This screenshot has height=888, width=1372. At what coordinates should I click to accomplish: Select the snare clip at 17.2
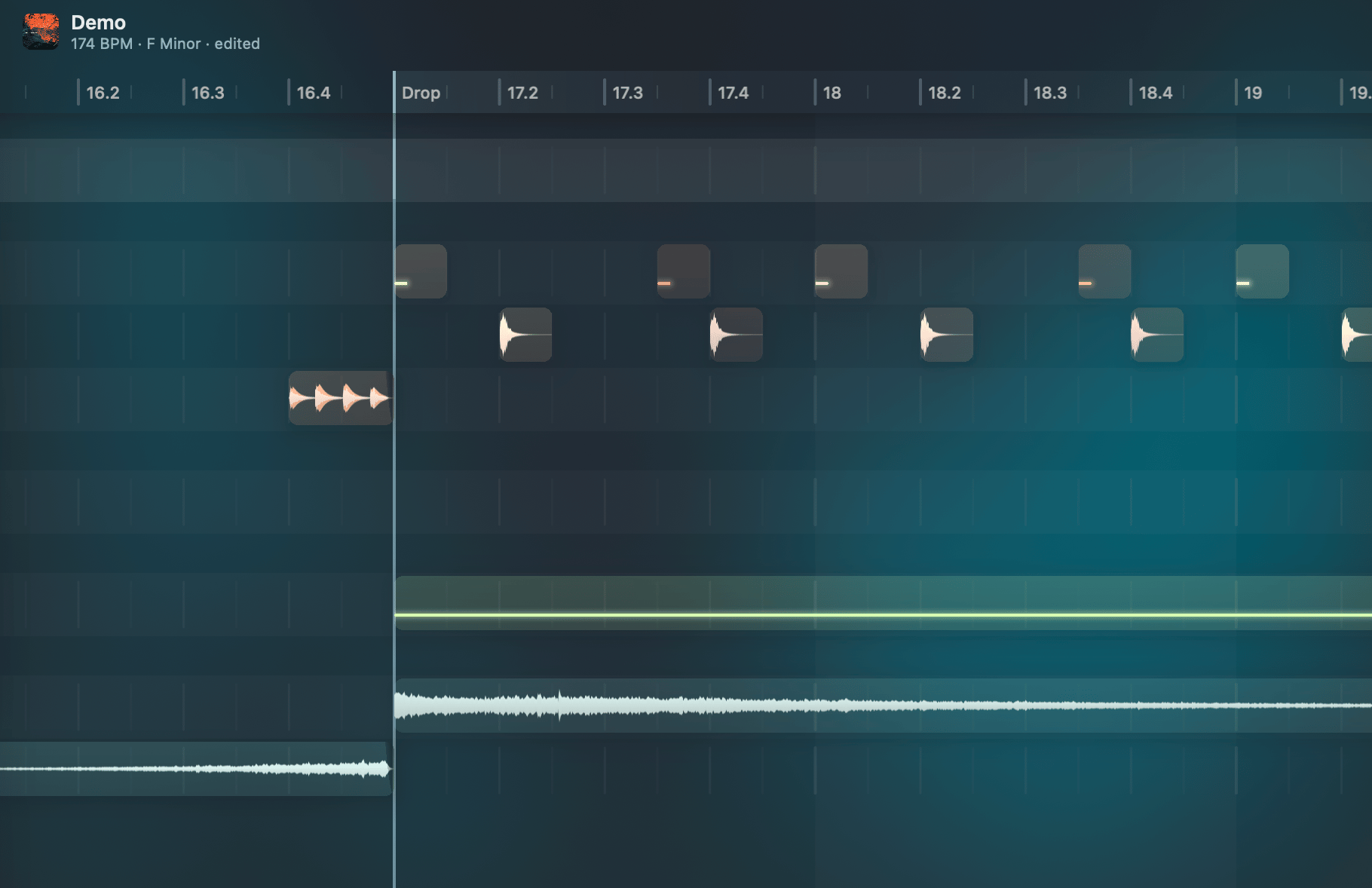tap(525, 335)
